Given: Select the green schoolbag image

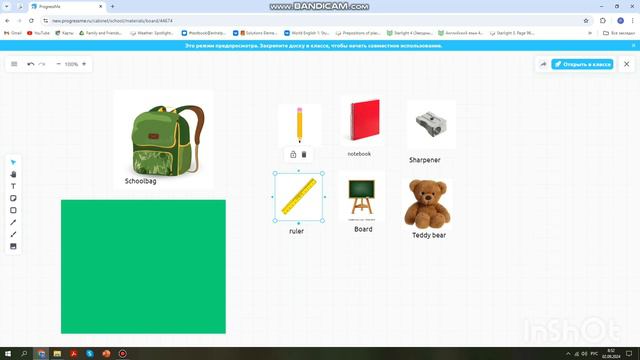Looking at the screenshot, I should click(164, 140).
